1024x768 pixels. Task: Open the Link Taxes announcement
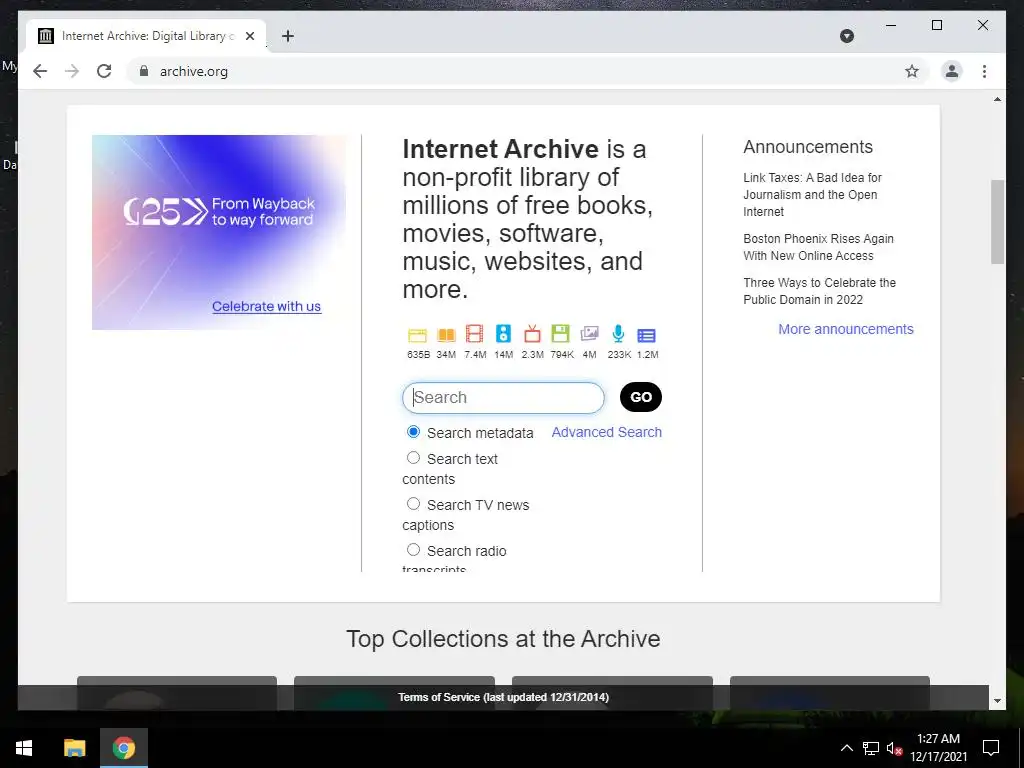812,195
